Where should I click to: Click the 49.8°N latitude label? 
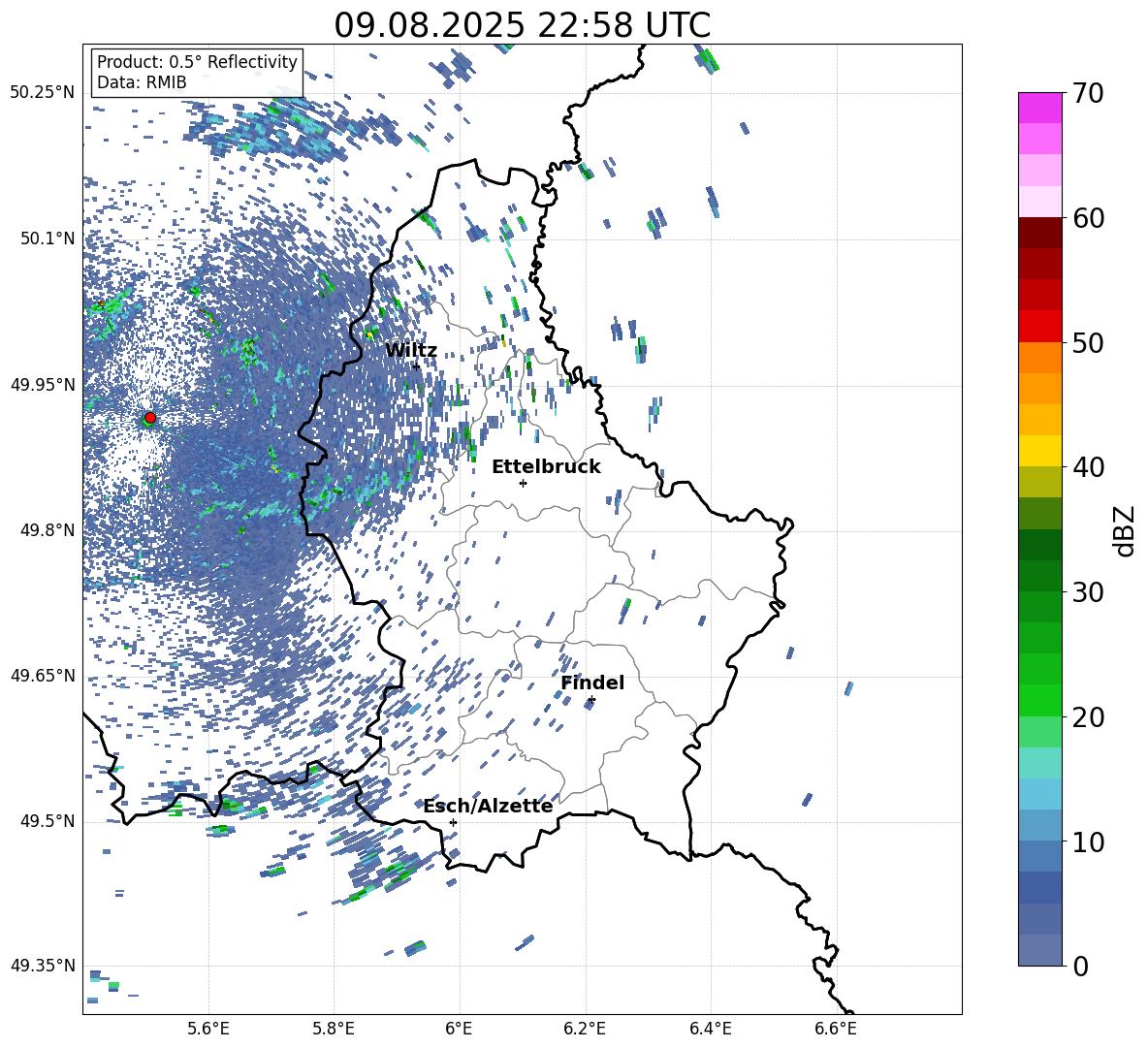[x=48, y=530]
